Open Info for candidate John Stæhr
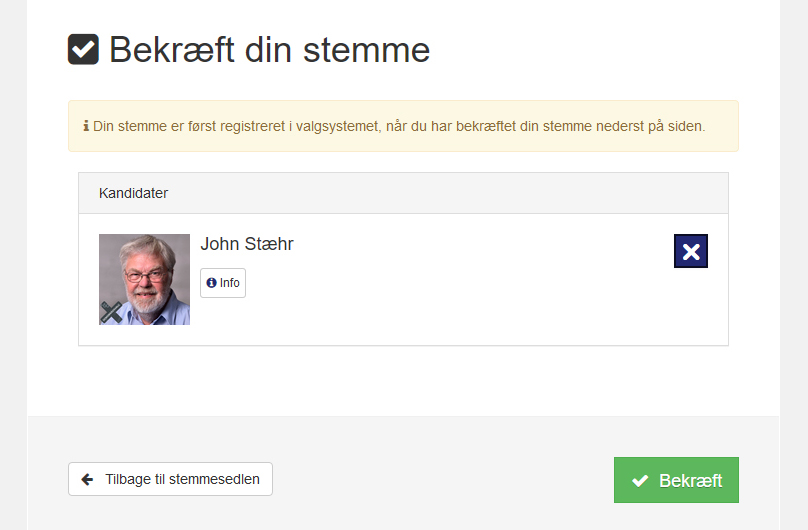 pos(223,283)
